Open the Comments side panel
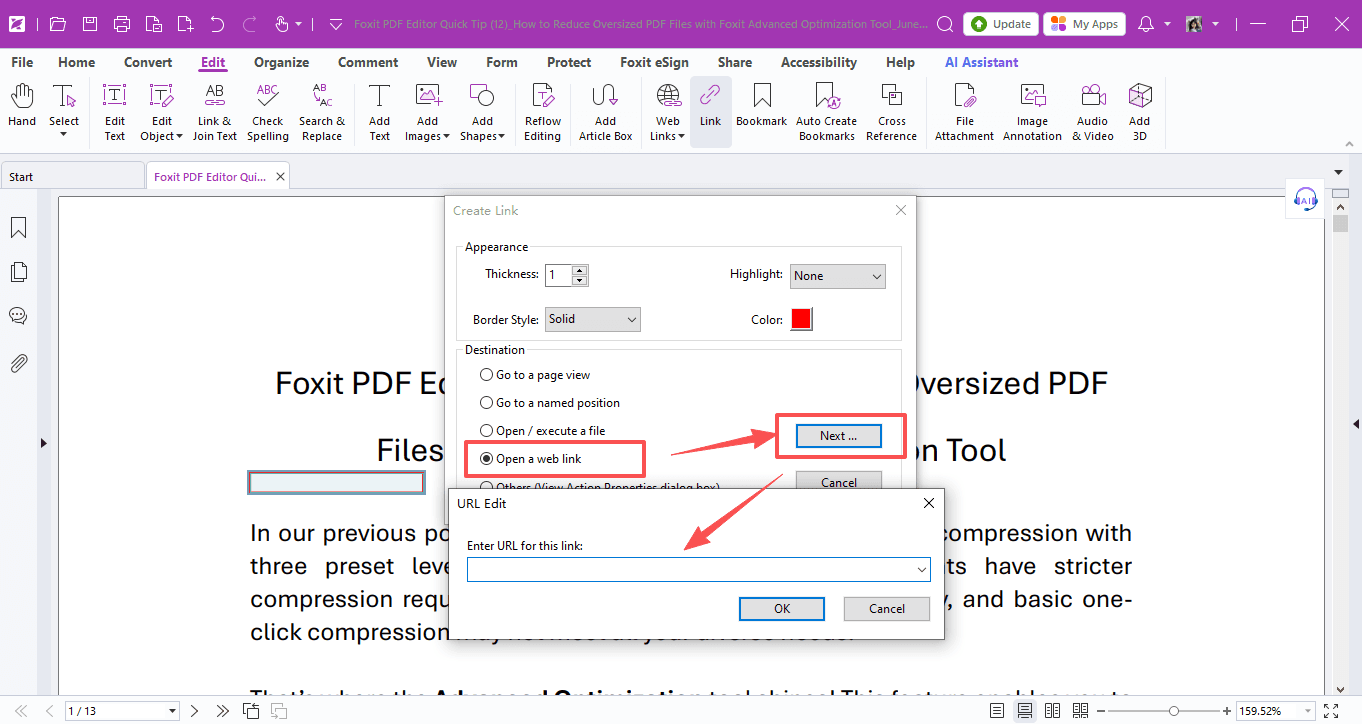Image resolution: width=1362 pixels, height=724 pixels. (x=18, y=316)
